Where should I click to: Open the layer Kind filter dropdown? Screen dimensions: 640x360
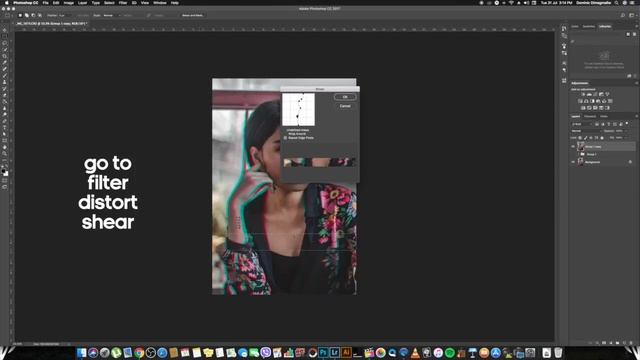point(581,124)
